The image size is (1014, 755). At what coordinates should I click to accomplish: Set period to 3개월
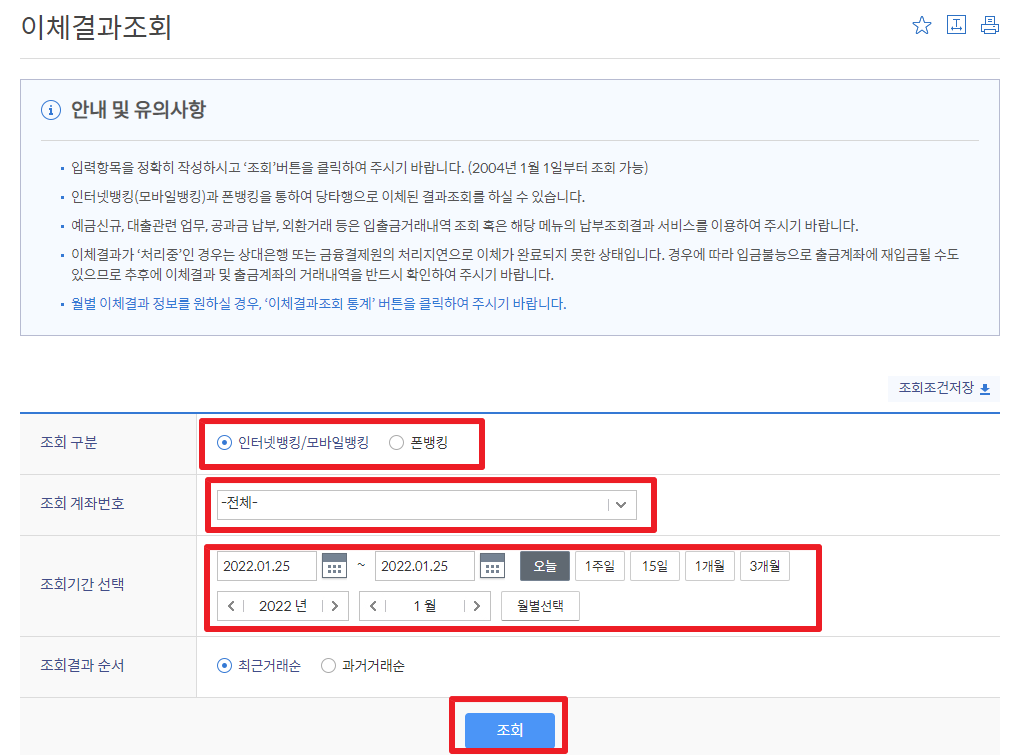point(765,566)
